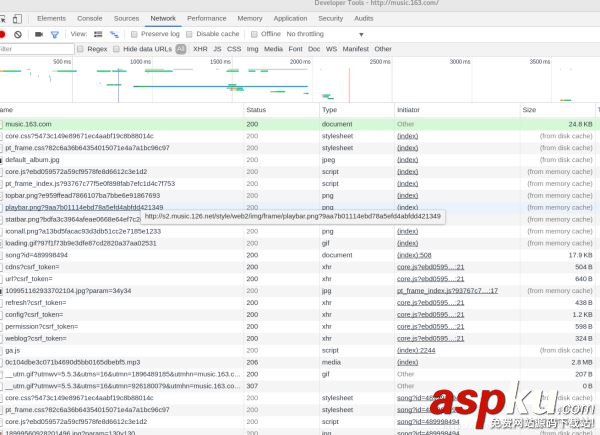Filter requests by Doc
Screen dimensions: 600x435
tap(314, 49)
